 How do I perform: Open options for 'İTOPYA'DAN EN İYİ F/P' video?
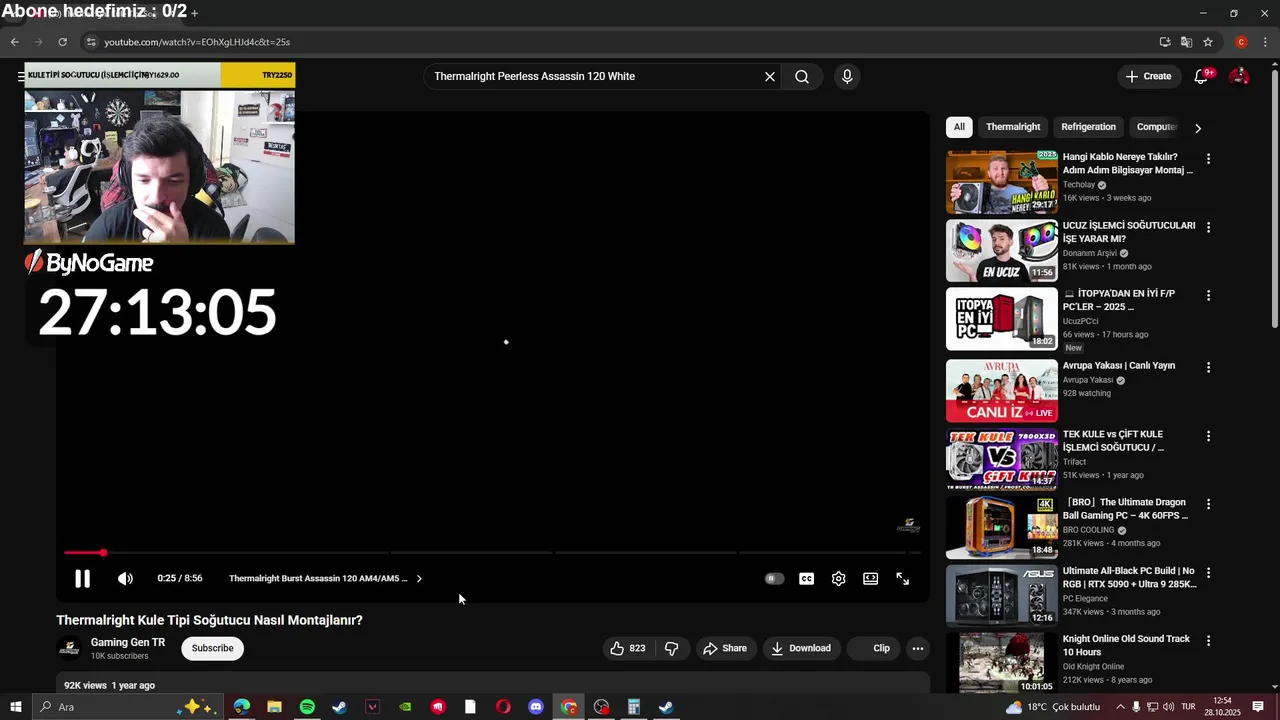(1208, 296)
